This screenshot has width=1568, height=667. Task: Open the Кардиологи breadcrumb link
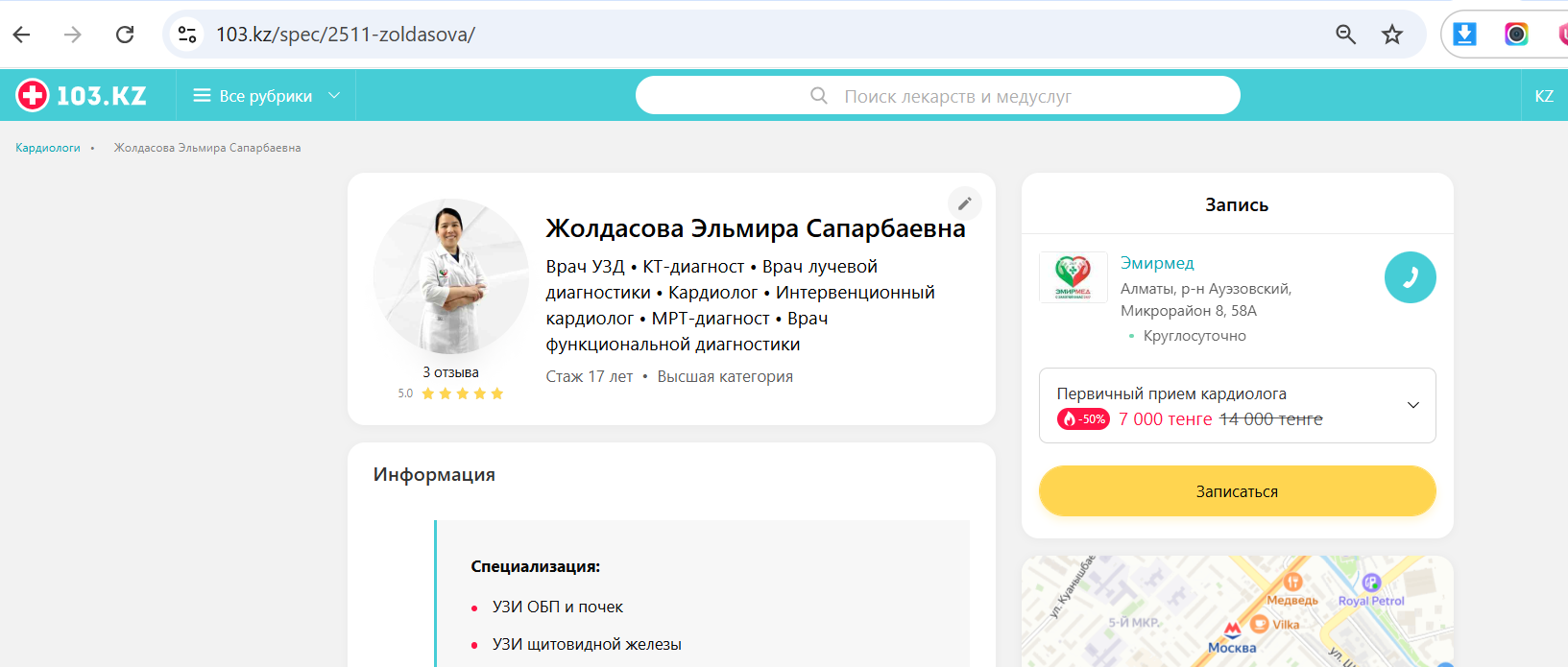pyautogui.click(x=48, y=148)
